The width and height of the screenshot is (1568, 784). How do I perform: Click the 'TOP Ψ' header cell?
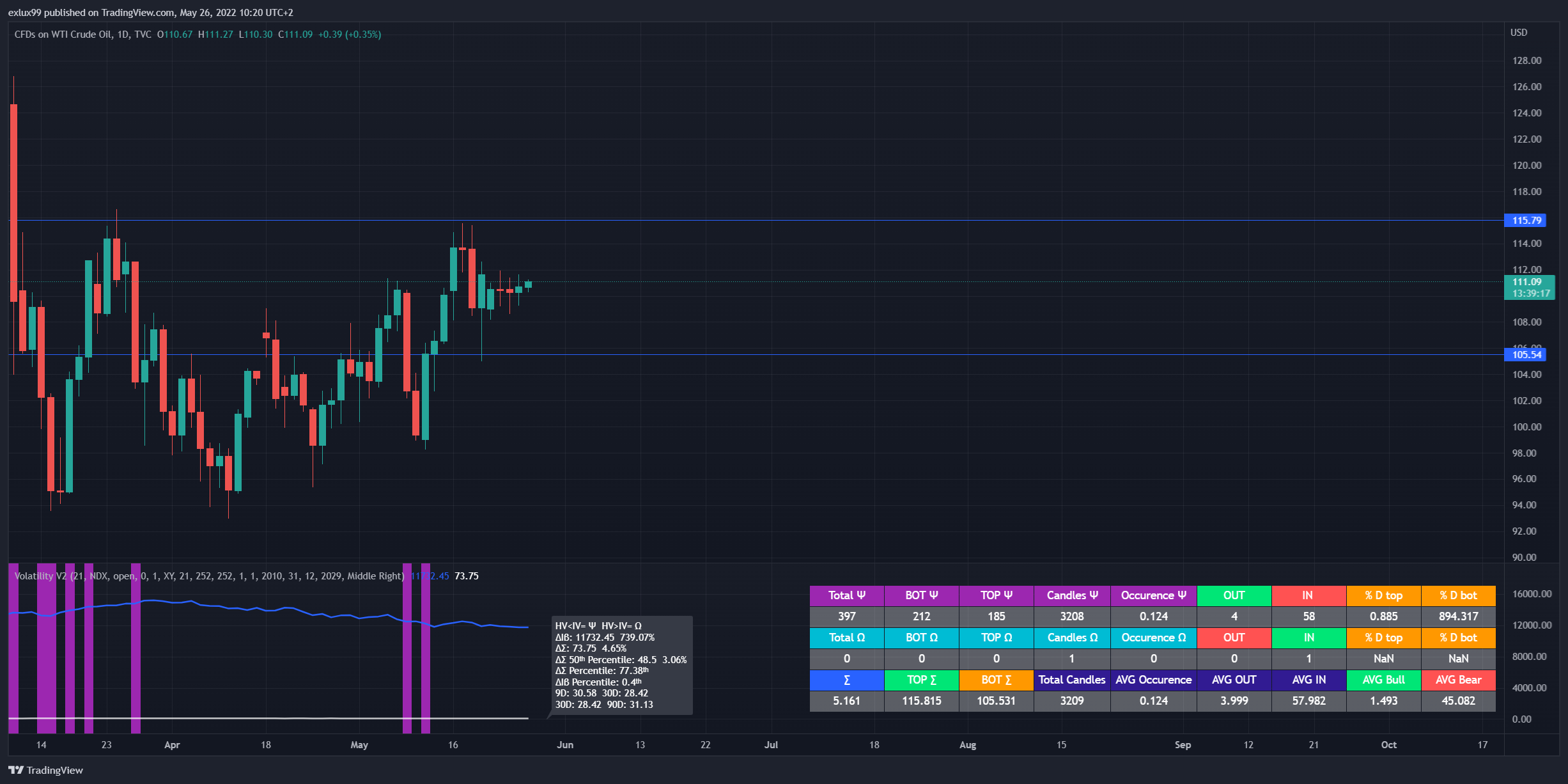point(997,595)
